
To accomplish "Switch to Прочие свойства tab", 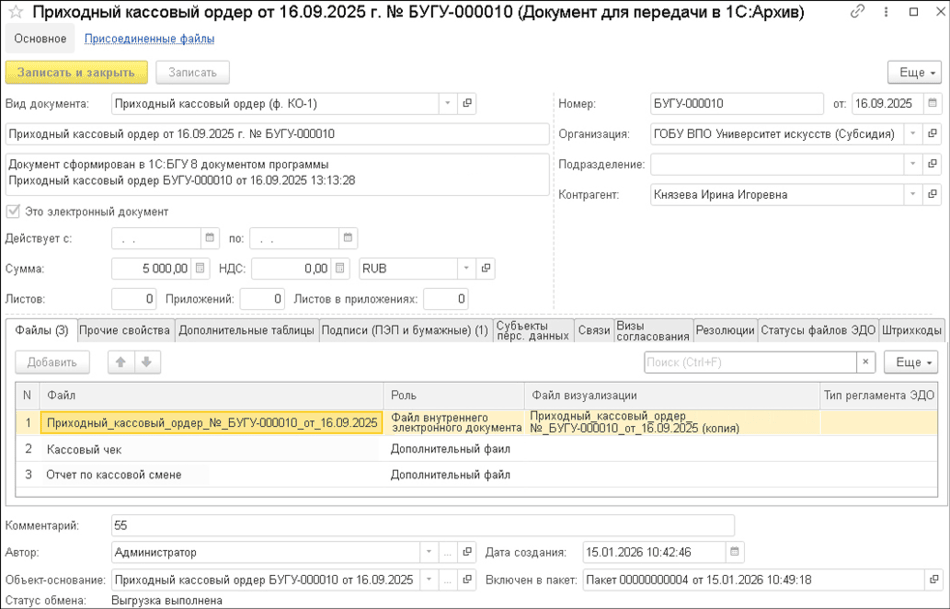I will coord(125,330).
